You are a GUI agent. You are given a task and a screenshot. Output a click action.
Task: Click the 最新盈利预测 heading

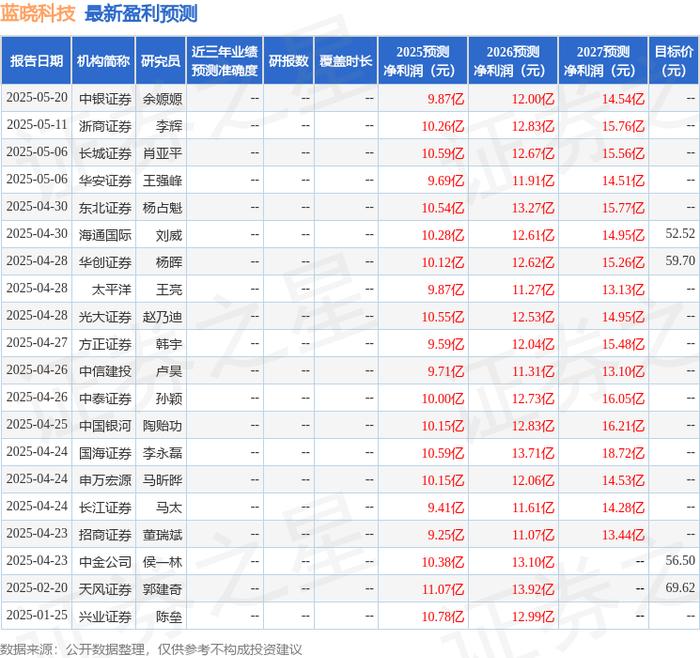point(141,13)
